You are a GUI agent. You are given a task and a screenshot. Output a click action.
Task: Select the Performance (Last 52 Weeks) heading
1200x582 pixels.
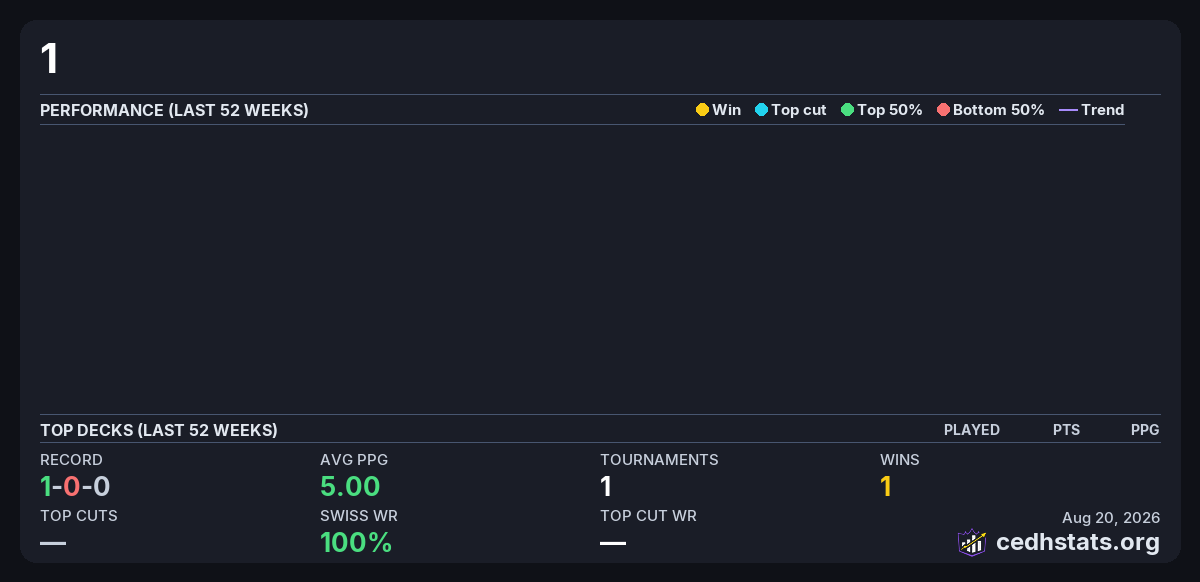pyautogui.click(x=174, y=110)
